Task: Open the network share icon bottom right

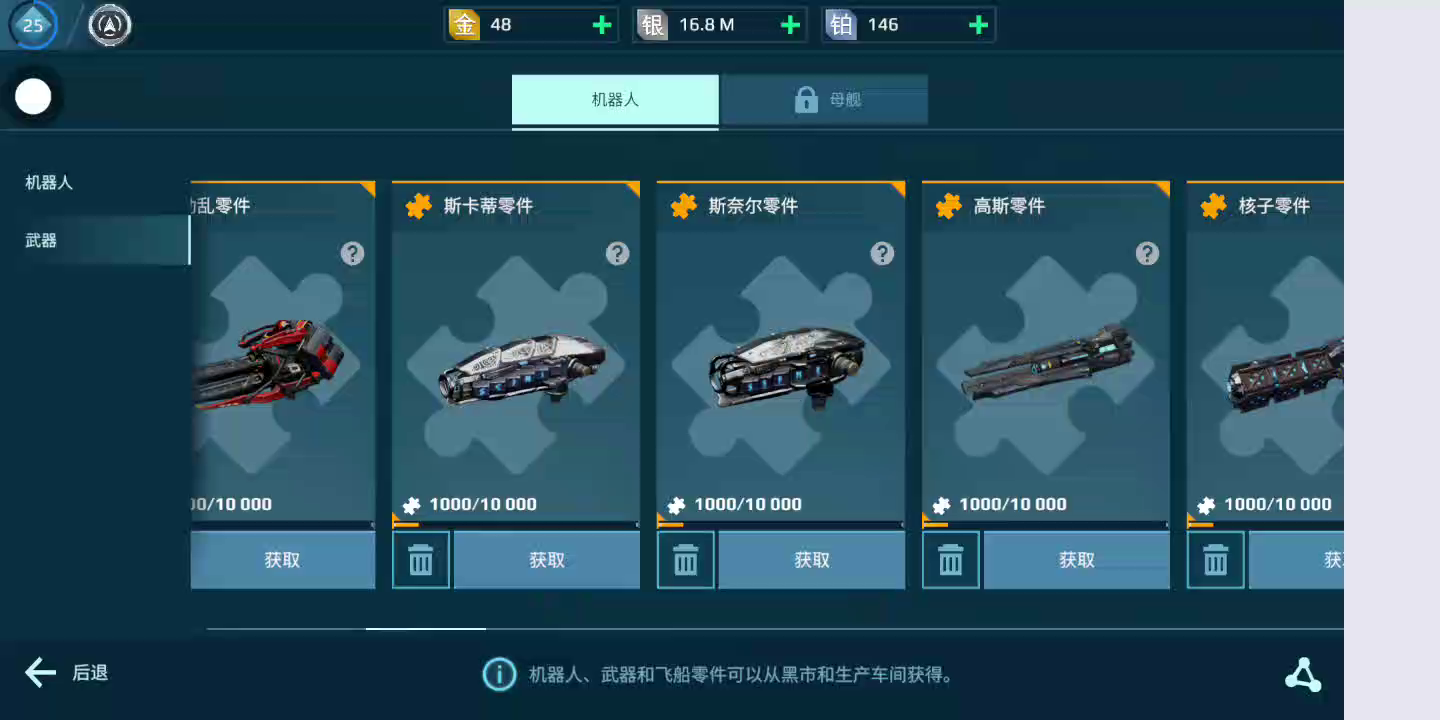Action: [x=1303, y=675]
